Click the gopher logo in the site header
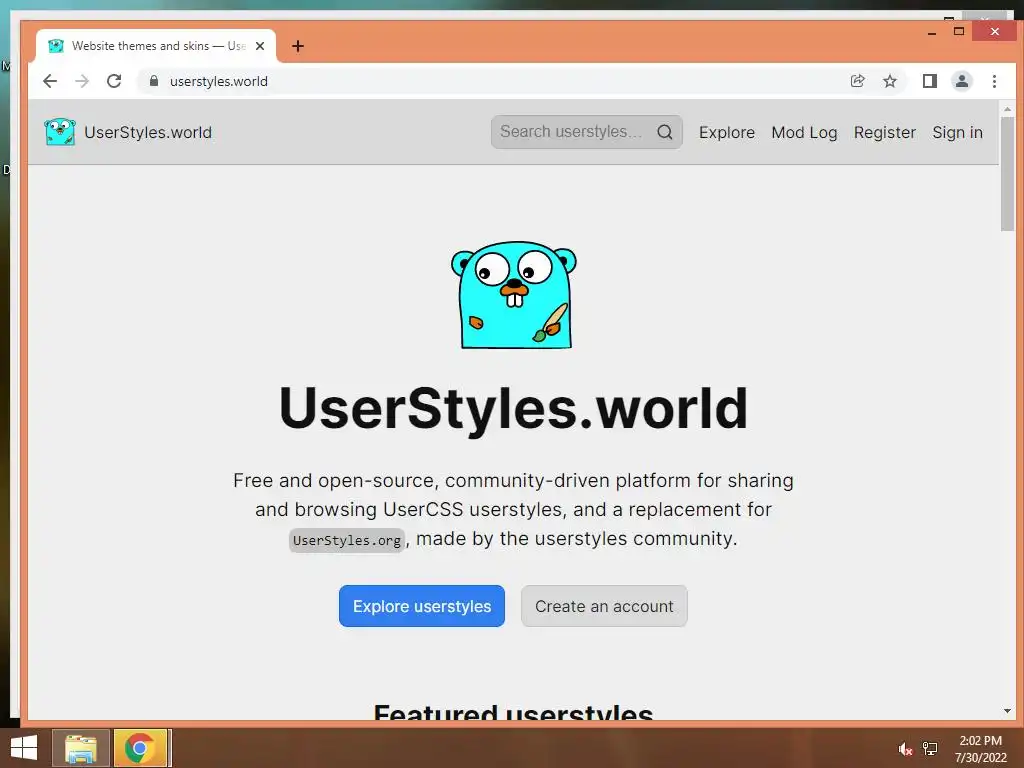 (59, 132)
